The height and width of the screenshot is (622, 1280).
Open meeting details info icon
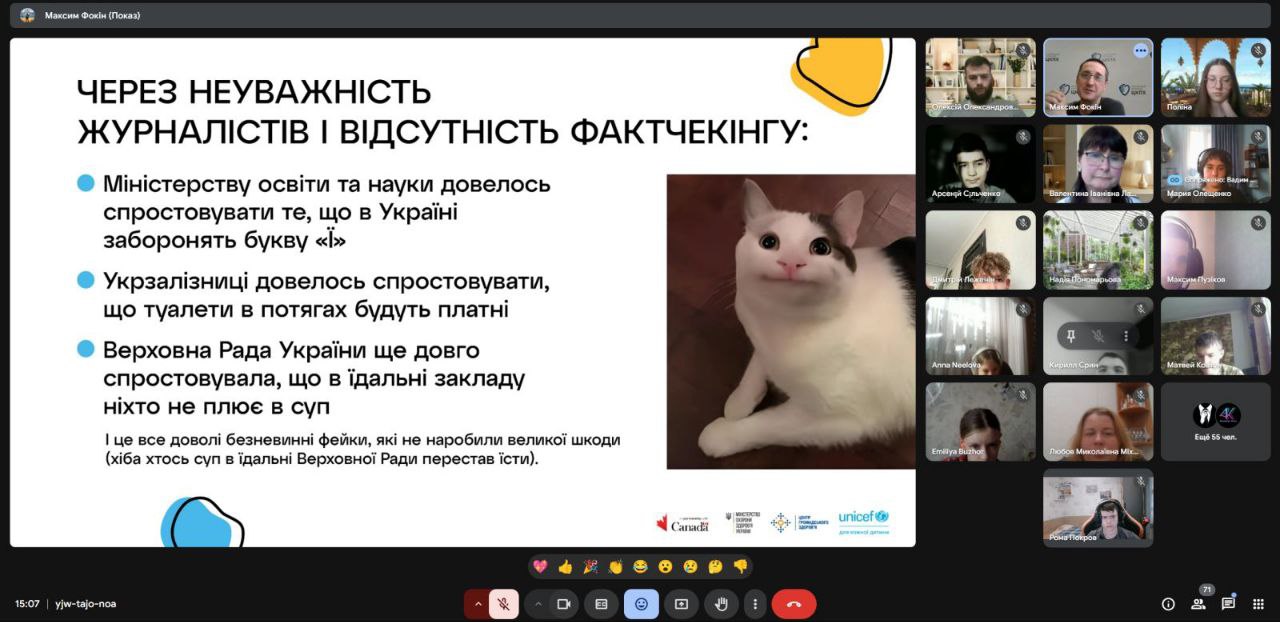tap(1168, 604)
